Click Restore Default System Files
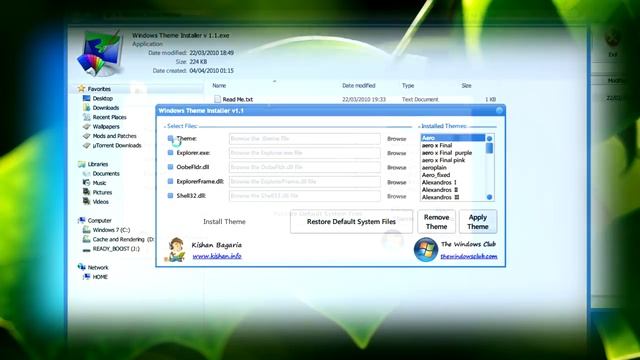This screenshot has height=360, width=640. click(x=351, y=222)
